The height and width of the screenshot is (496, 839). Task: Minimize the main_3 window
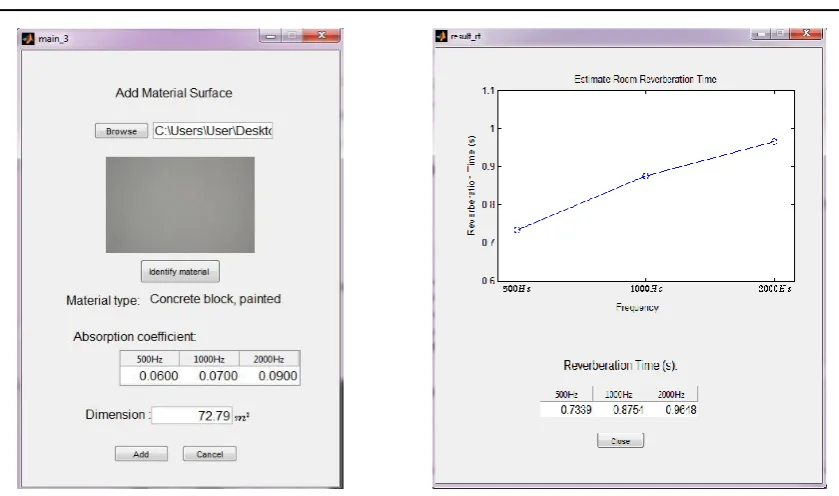(271, 36)
